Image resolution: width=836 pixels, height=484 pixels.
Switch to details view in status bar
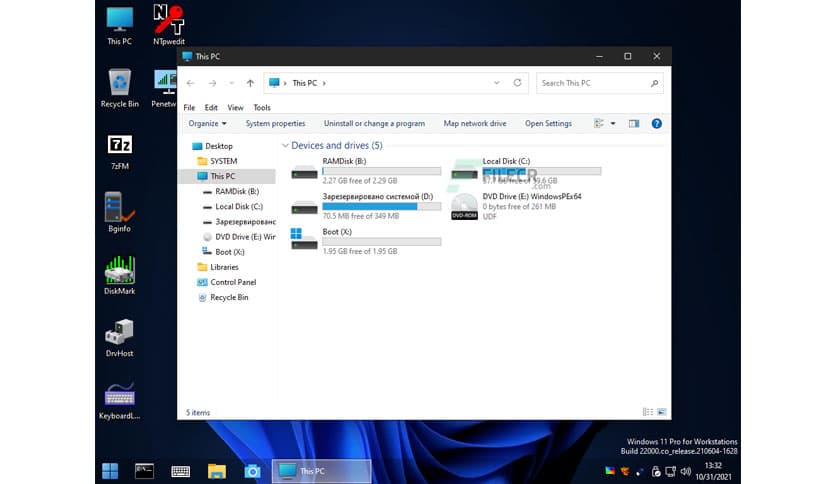point(647,412)
